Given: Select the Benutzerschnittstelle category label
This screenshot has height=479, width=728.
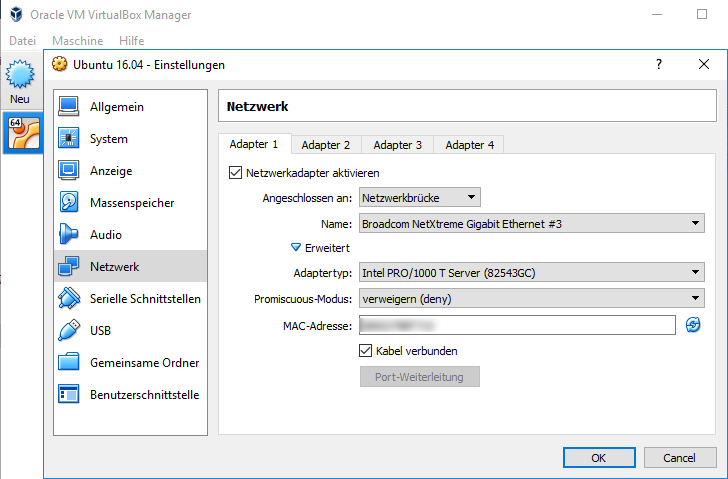Looking at the screenshot, I should 145,395.
